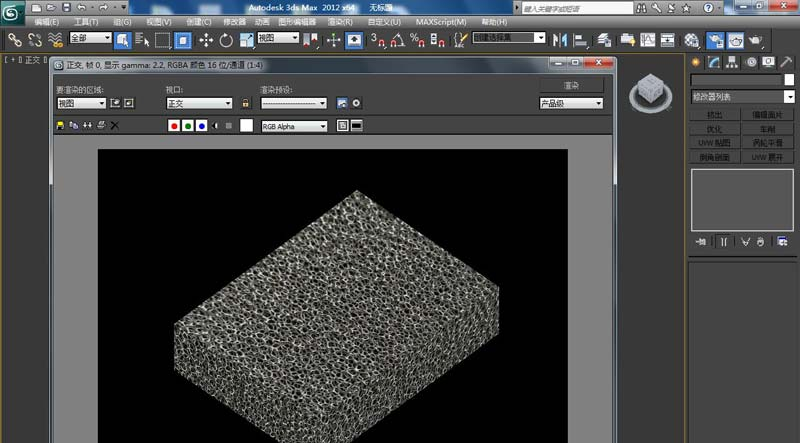Toggle the Angle Snap button
This screenshot has width=800, height=443.
click(x=397, y=40)
